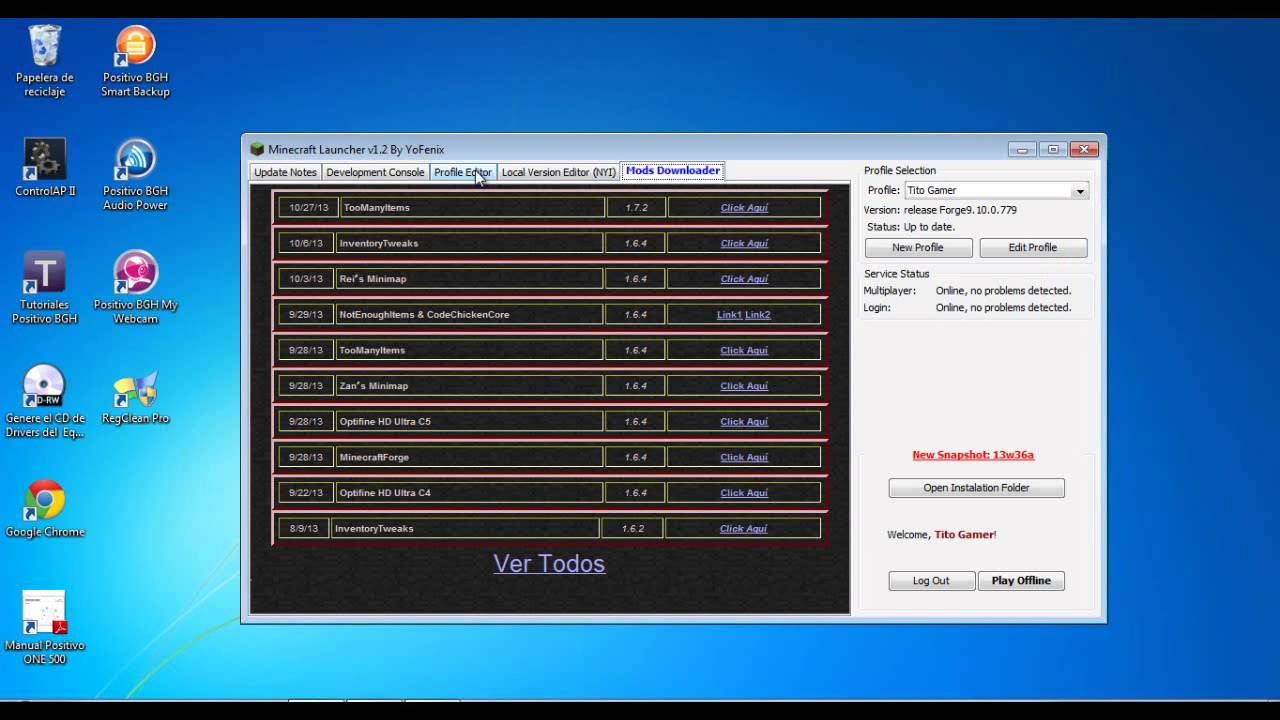The image size is (1280, 720).
Task: Open the Update Notes tab
Action: coord(285,172)
